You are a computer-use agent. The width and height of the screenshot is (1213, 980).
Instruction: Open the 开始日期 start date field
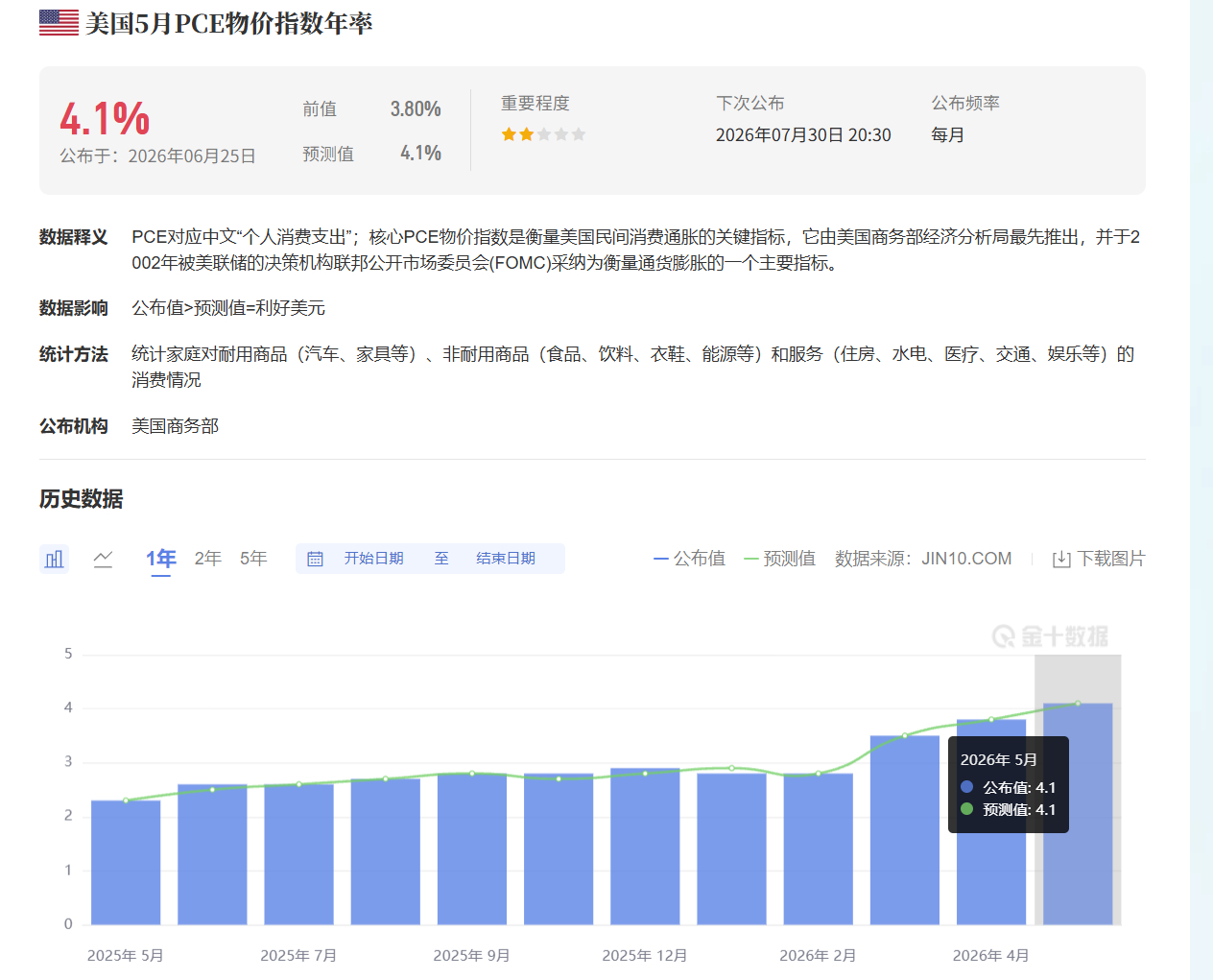[373, 559]
